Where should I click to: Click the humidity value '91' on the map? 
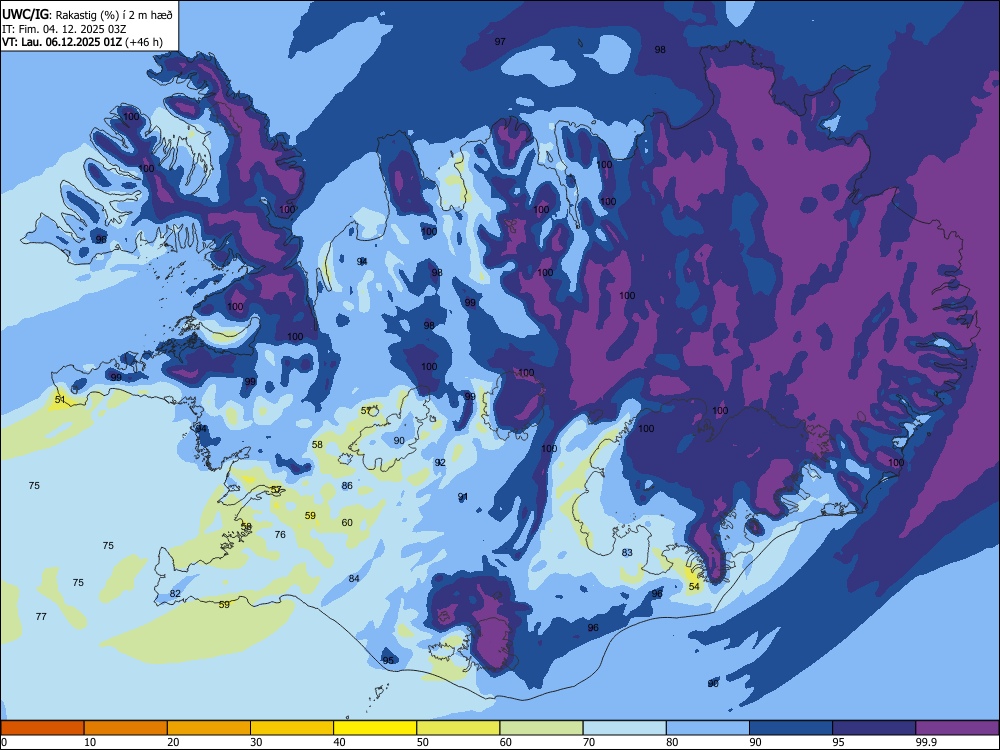coord(463,497)
